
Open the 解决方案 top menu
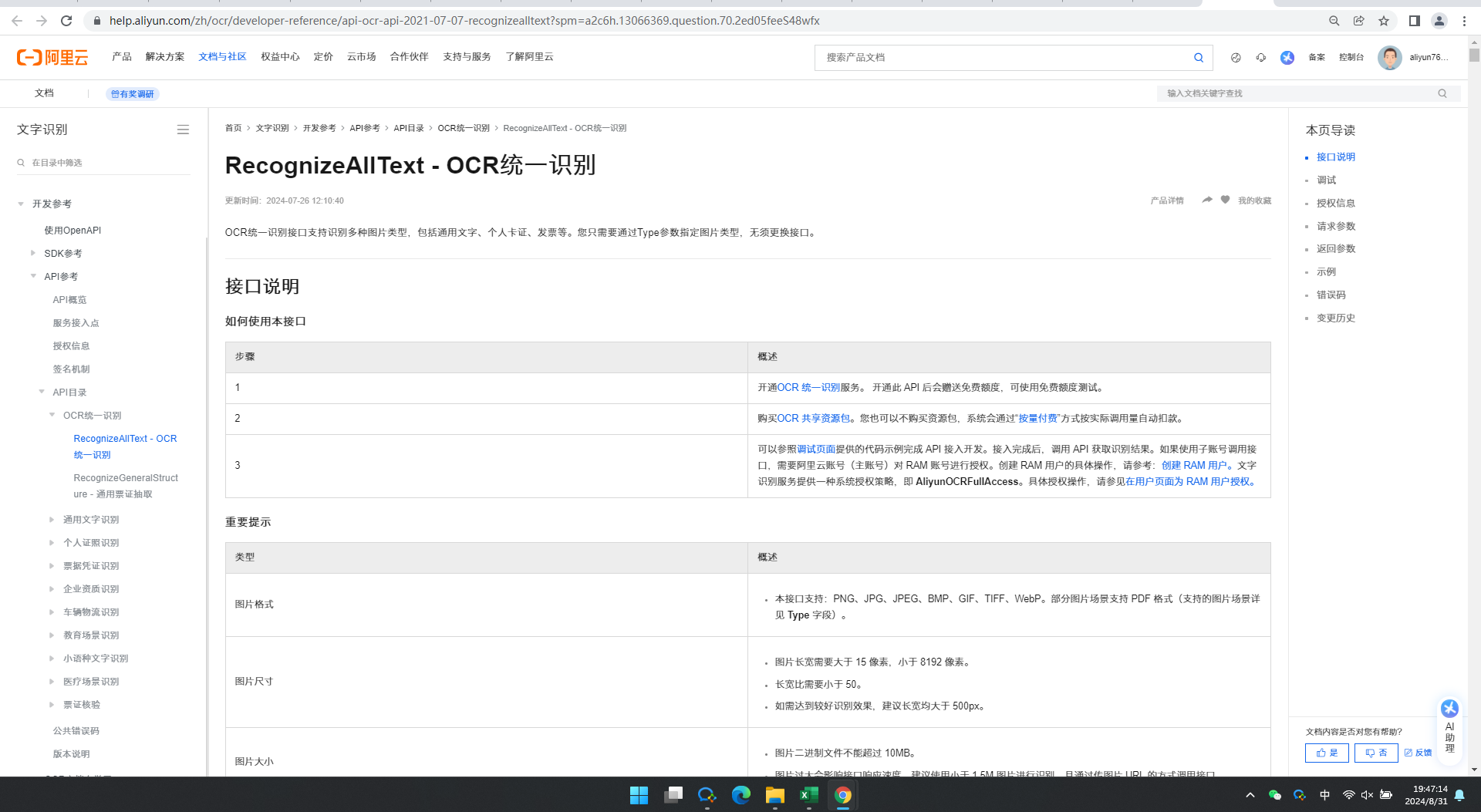pyautogui.click(x=165, y=57)
